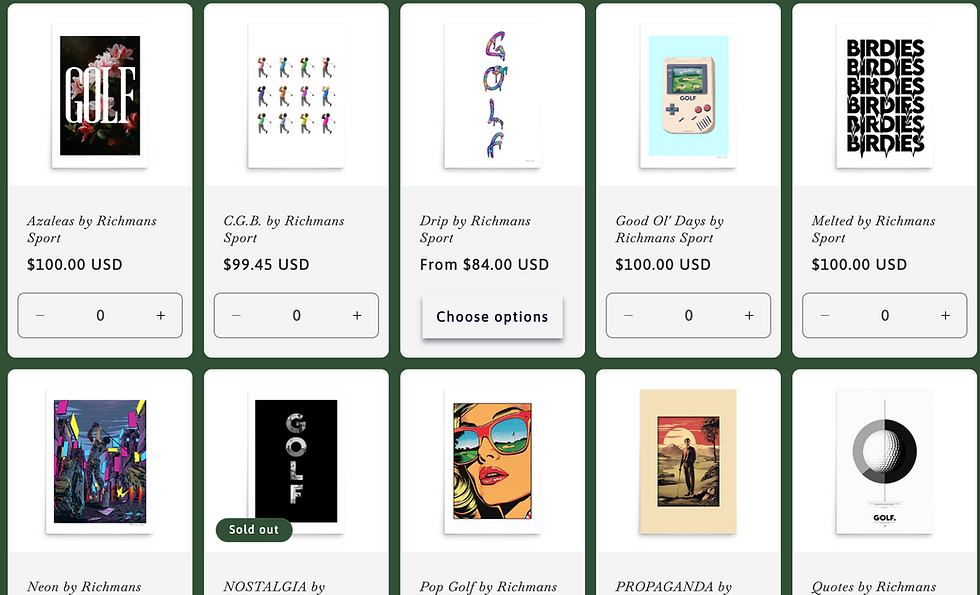980x595 pixels.
Task: Click quantity field for Melted print
Action: 884,316
